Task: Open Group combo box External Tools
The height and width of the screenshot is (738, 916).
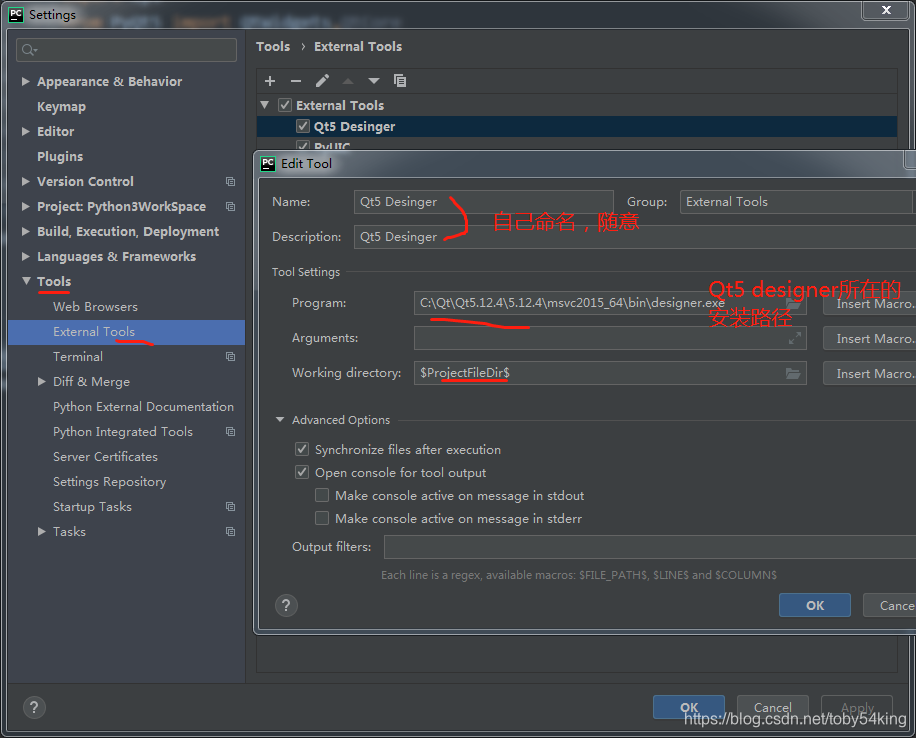Action: [x=797, y=202]
